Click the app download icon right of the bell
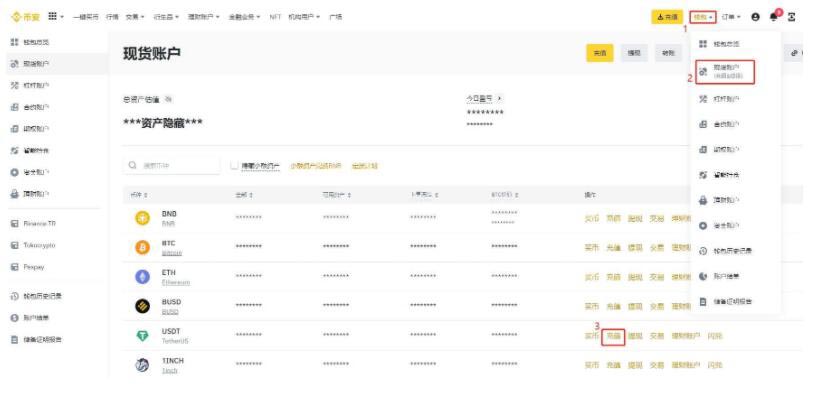817x393 pixels. (x=791, y=17)
